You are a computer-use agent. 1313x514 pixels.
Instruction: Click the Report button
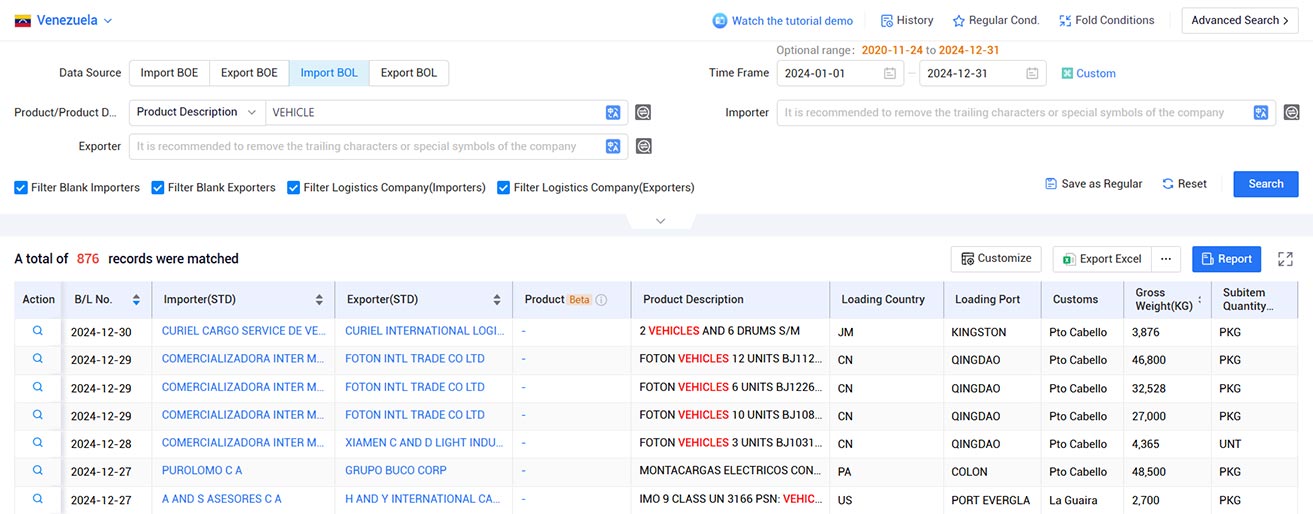tap(1226, 259)
